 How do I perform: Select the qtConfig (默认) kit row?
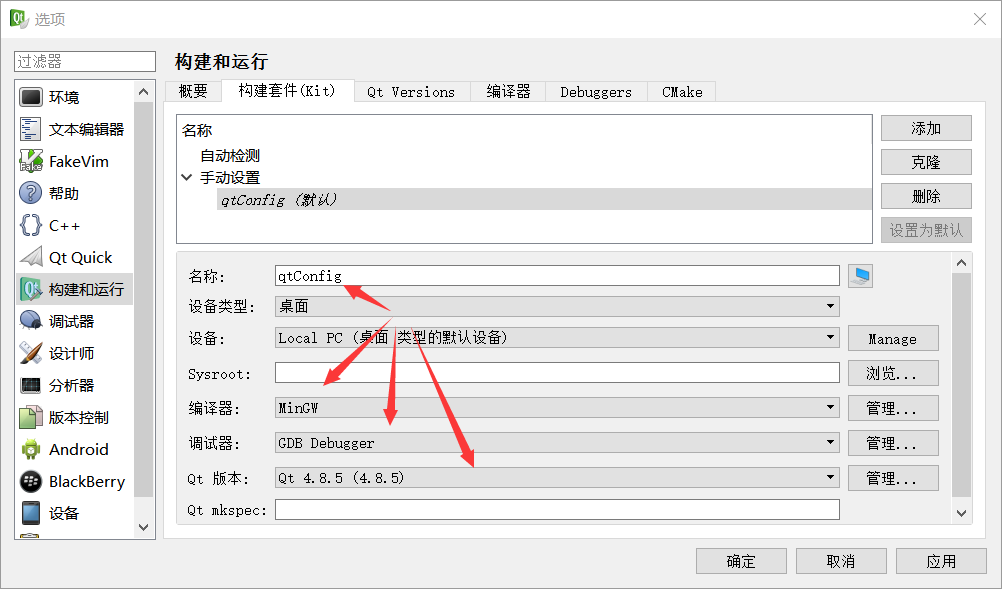pyautogui.click(x=544, y=199)
